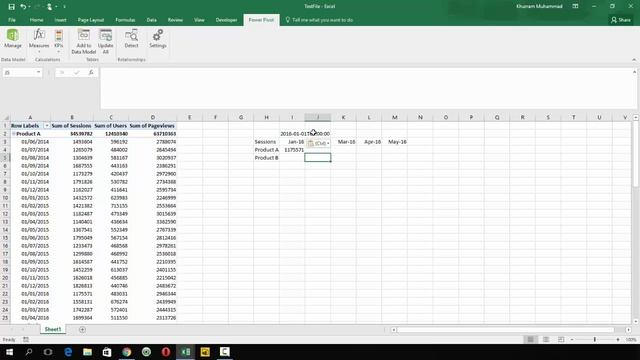Viewport: 640px width, 360px height.
Task: Open Task View on taskbar
Action: pyautogui.click(x=48, y=352)
